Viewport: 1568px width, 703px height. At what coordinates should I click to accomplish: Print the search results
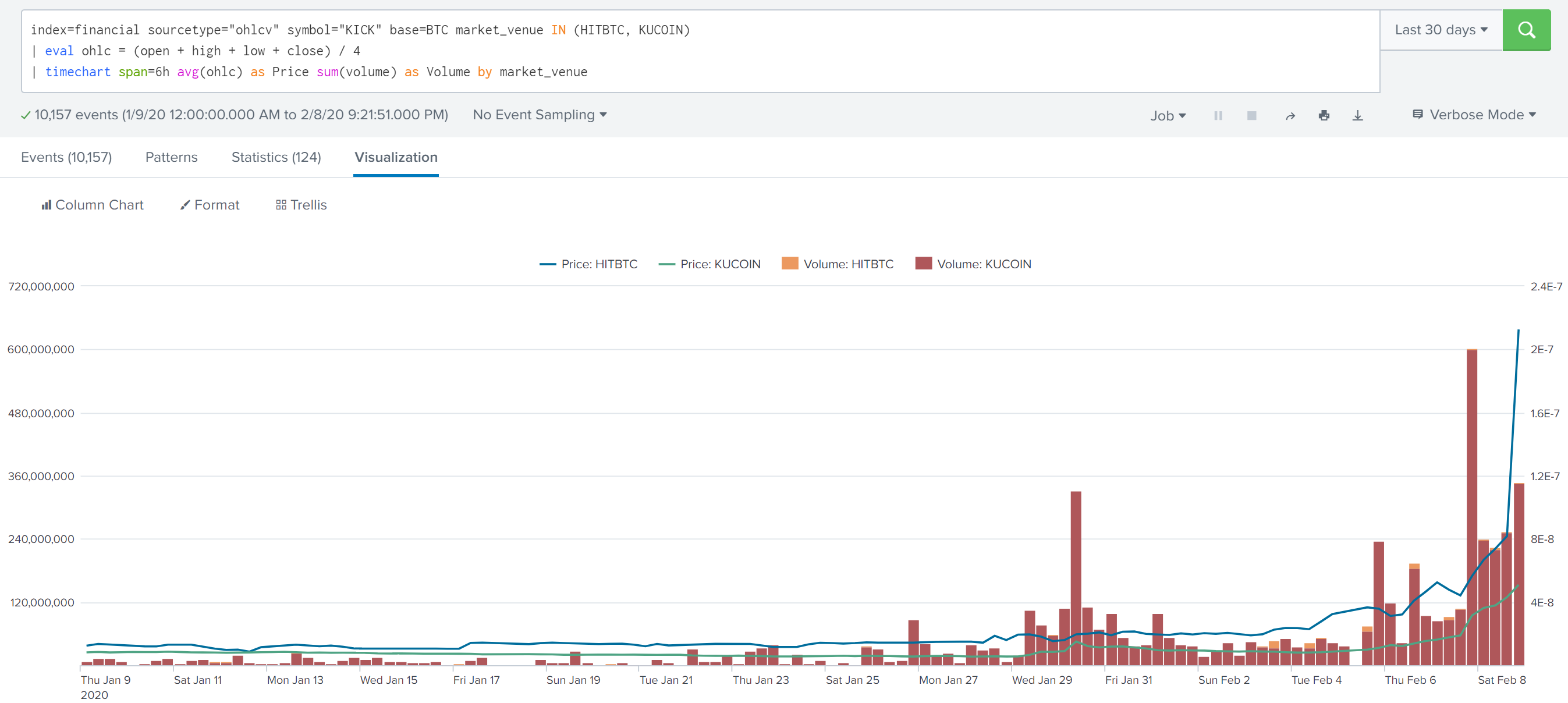1325,115
